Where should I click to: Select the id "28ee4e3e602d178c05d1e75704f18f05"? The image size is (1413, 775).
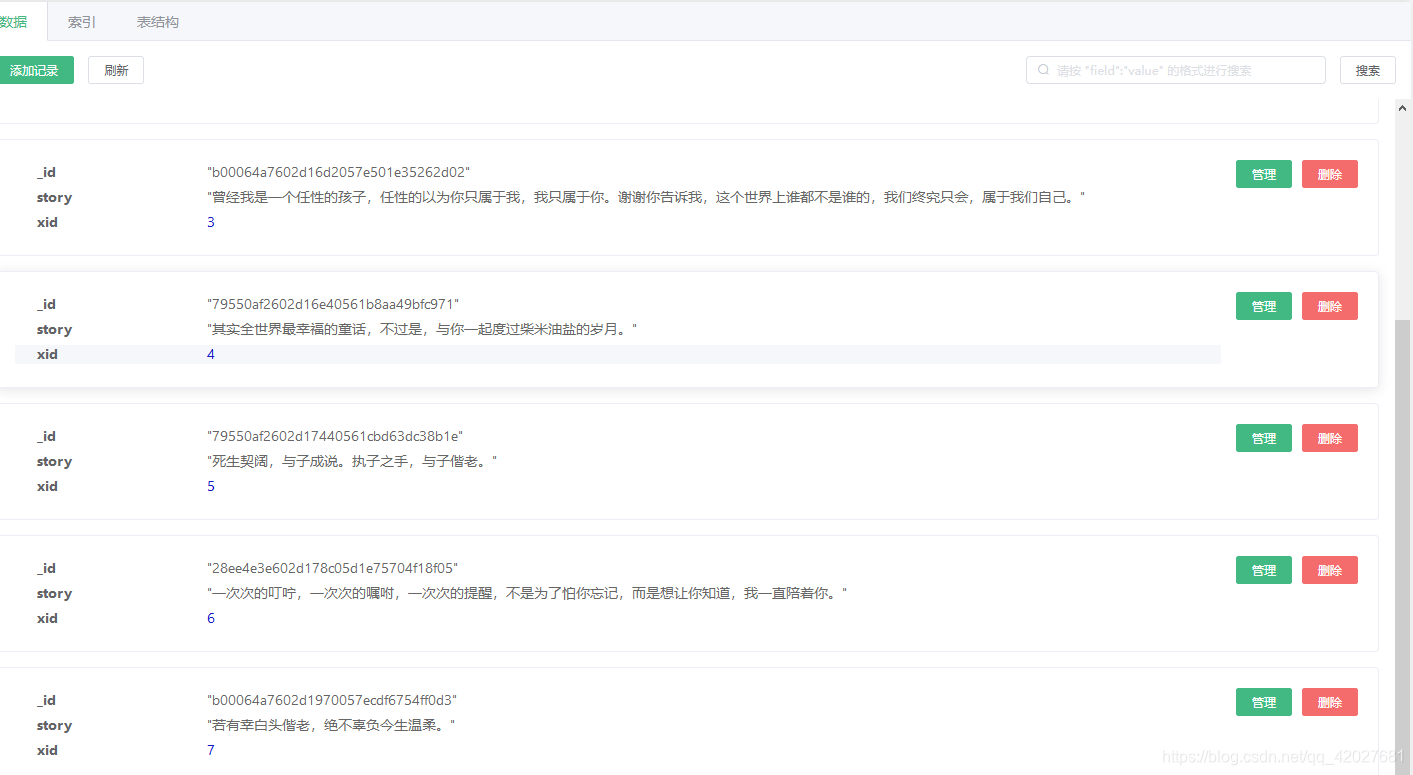(x=332, y=568)
